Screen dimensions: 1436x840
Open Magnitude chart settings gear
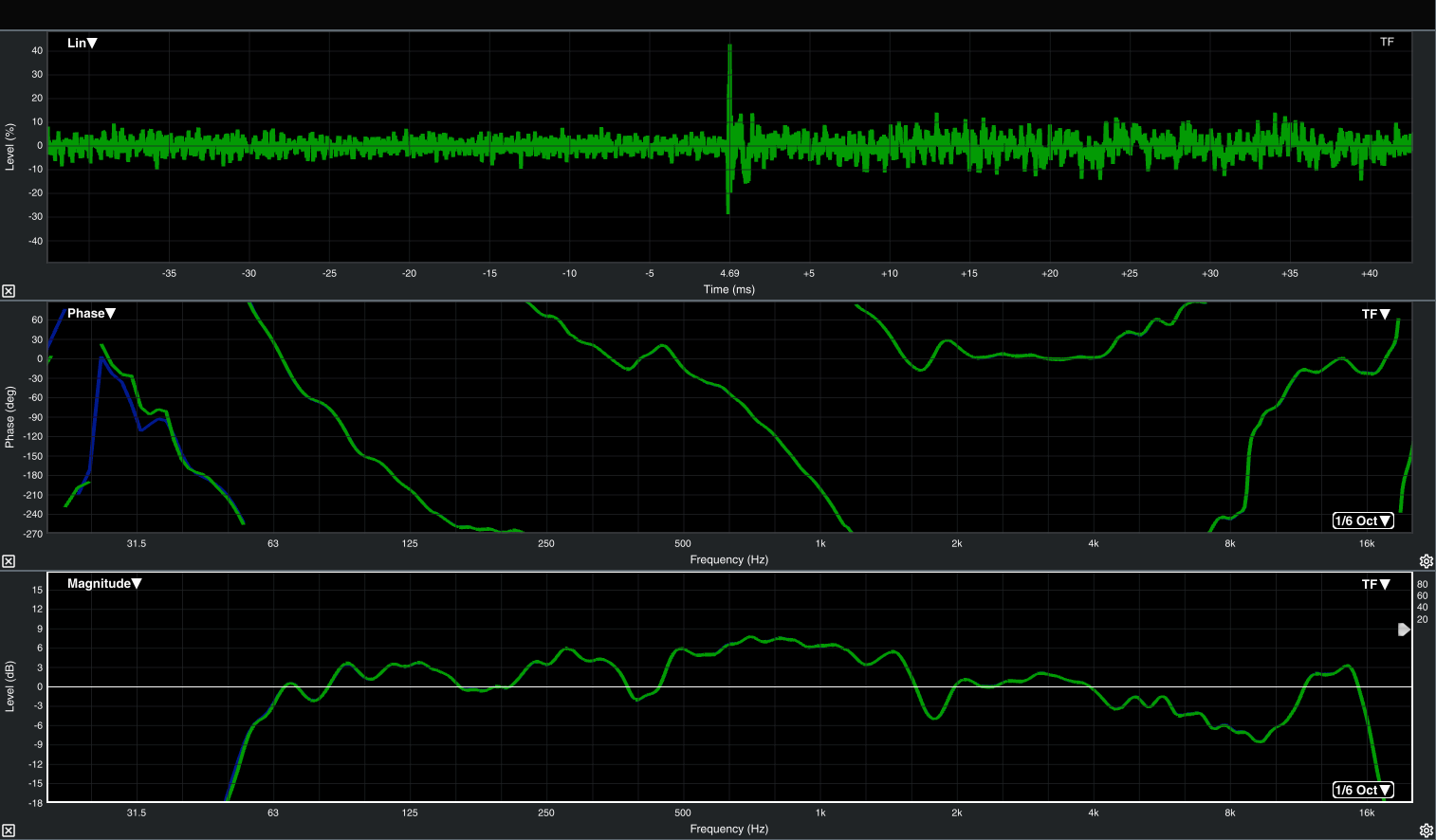pos(1425,831)
